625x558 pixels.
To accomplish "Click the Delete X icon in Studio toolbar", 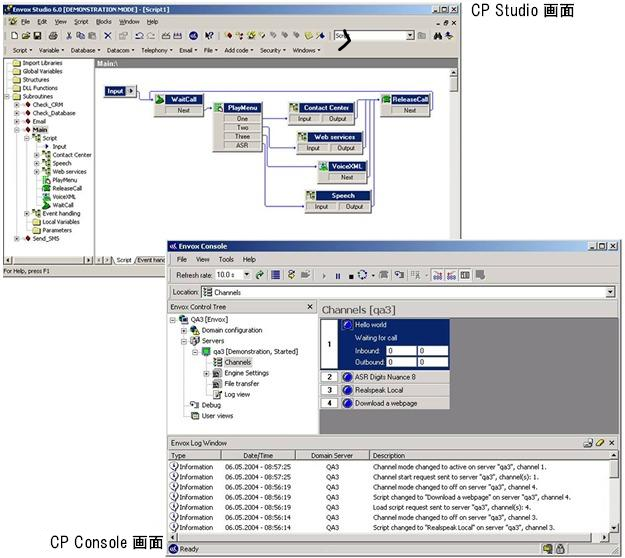I will [x=108, y=35].
